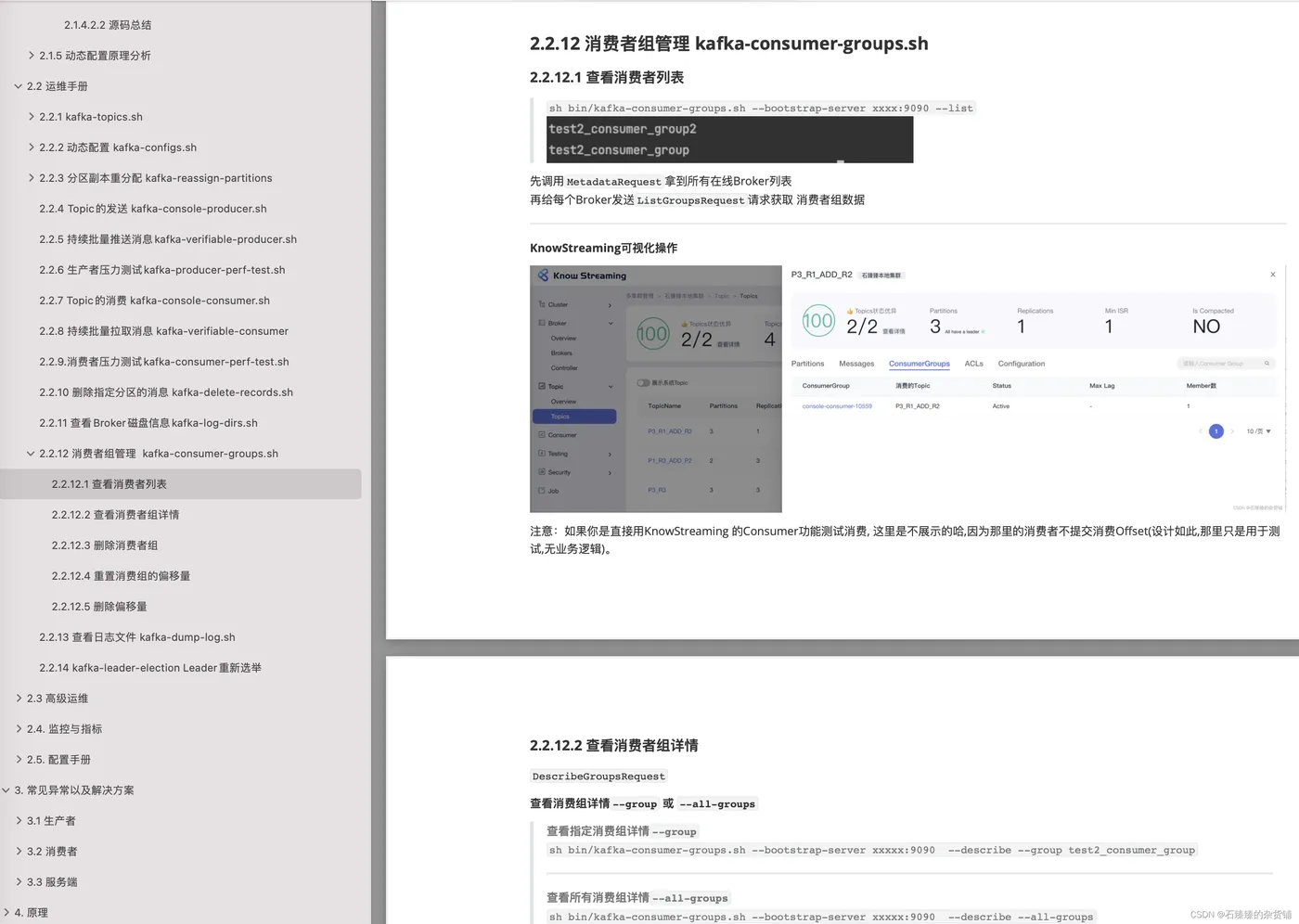Click the next page arrow in pagination

[x=1232, y=431]
